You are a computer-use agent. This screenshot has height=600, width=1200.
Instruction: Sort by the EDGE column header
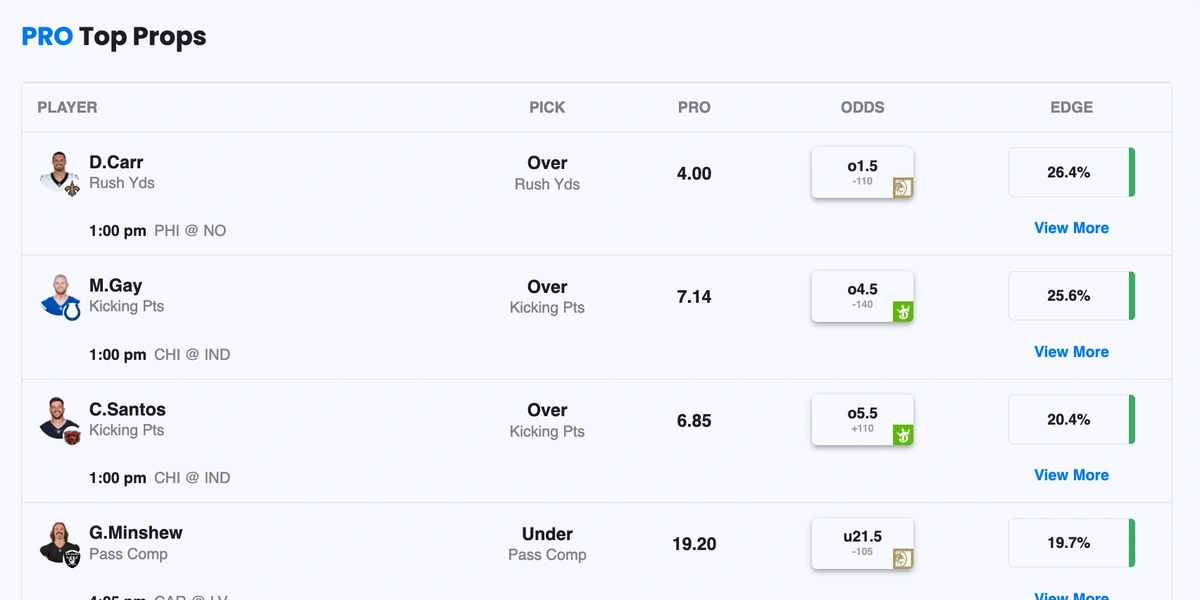coord(1071,107)
